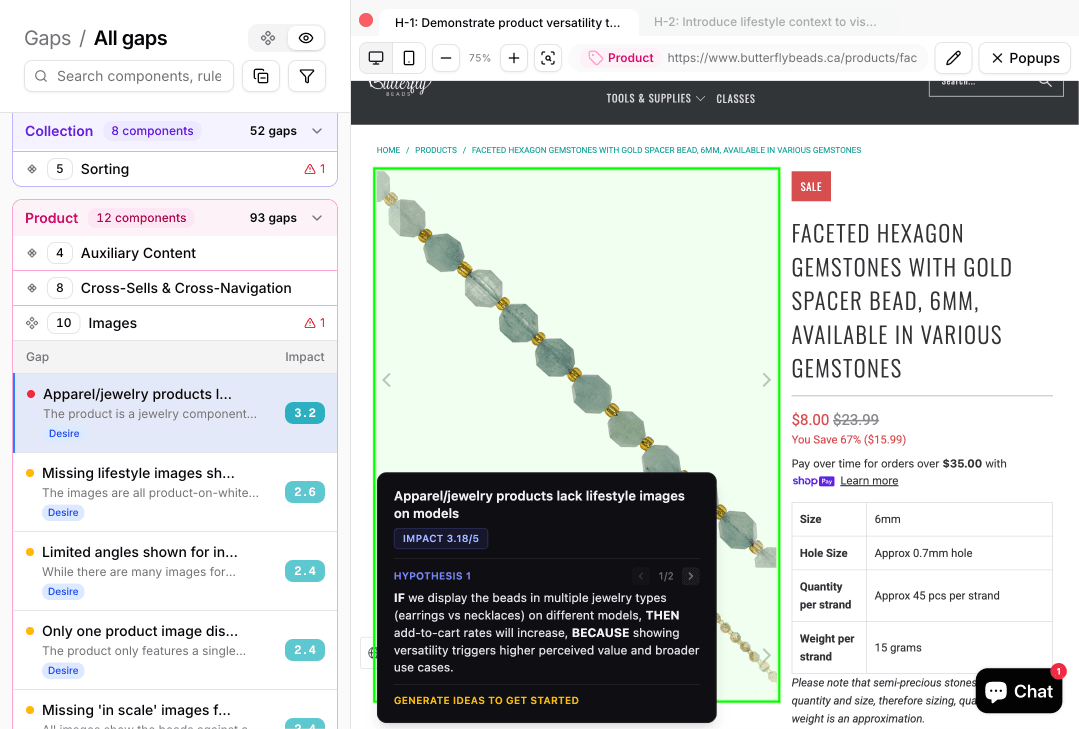1079x729 pixels.
Task: Select the Missing lifestyle images gap
Action: tap(175, 492)
